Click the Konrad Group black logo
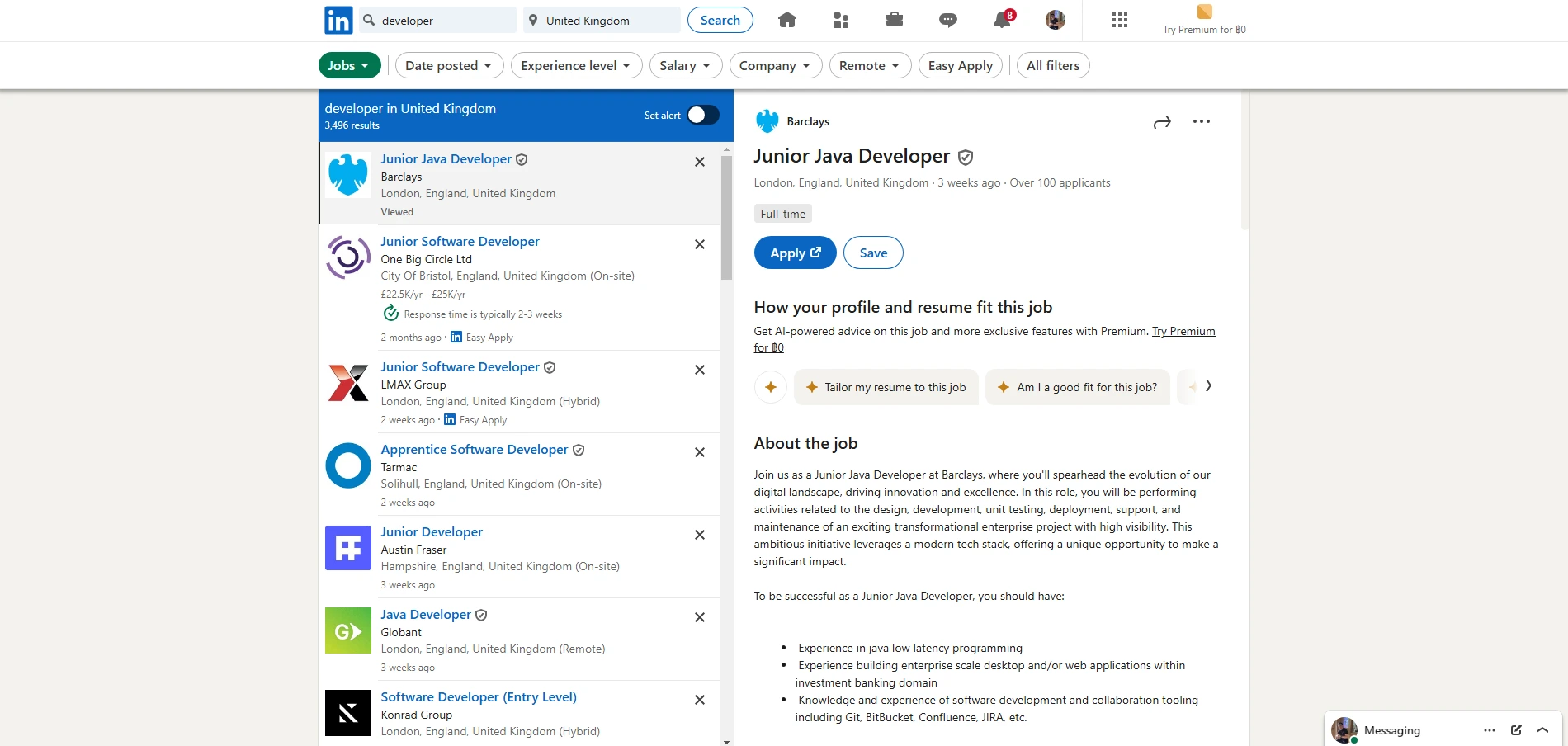This screenshot has width=1568, height=746. click(x=348, y=713)
